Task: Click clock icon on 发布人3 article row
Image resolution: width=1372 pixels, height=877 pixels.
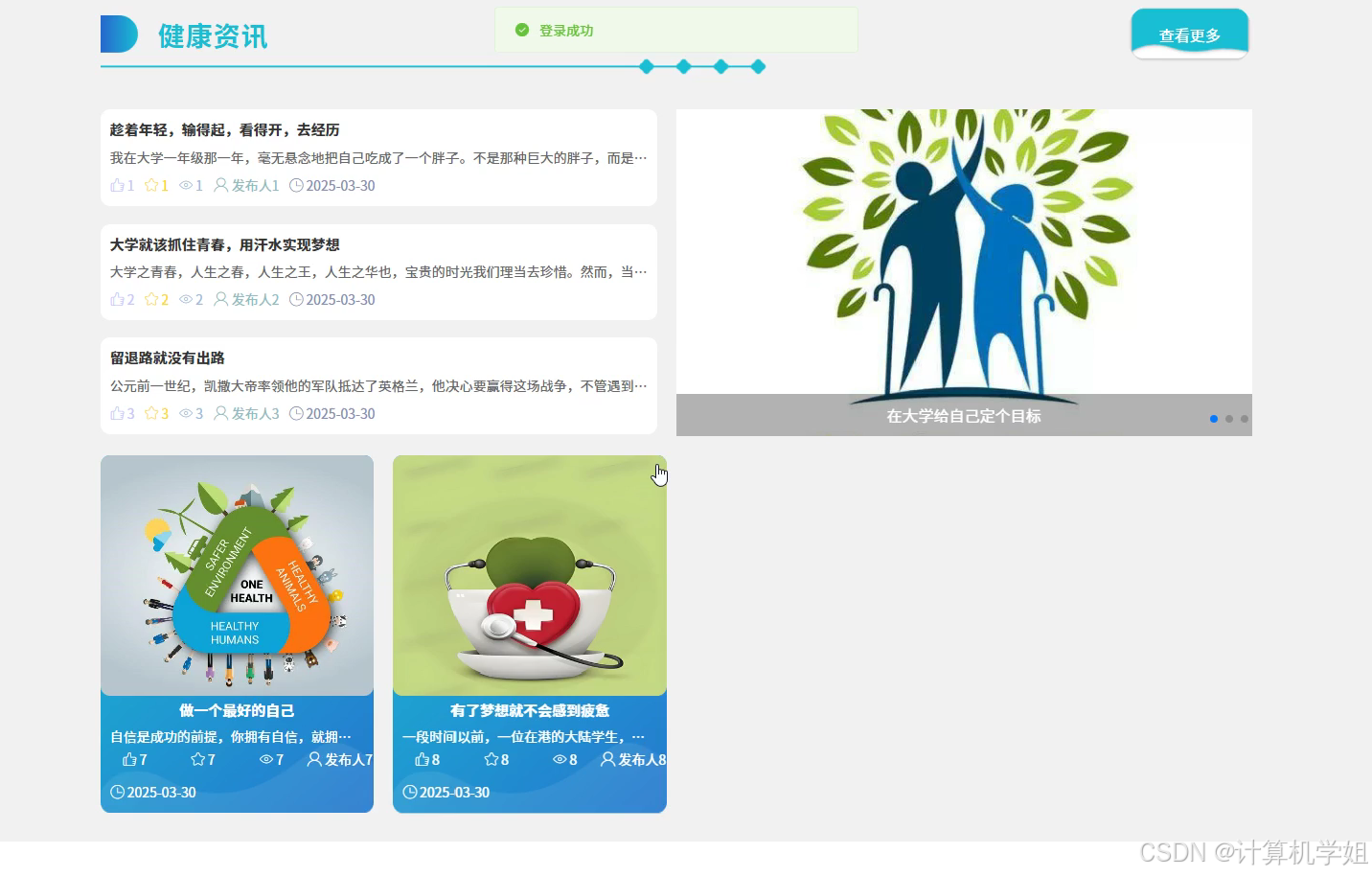Action: 296,413
